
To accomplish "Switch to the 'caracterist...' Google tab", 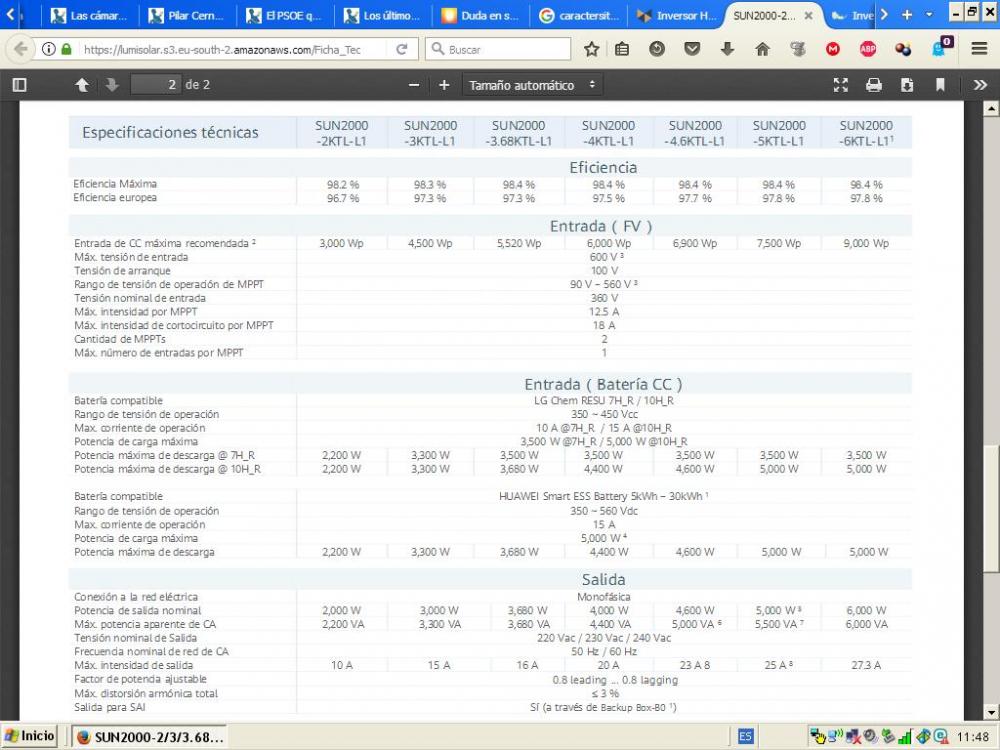I will (x=578, y=16).
